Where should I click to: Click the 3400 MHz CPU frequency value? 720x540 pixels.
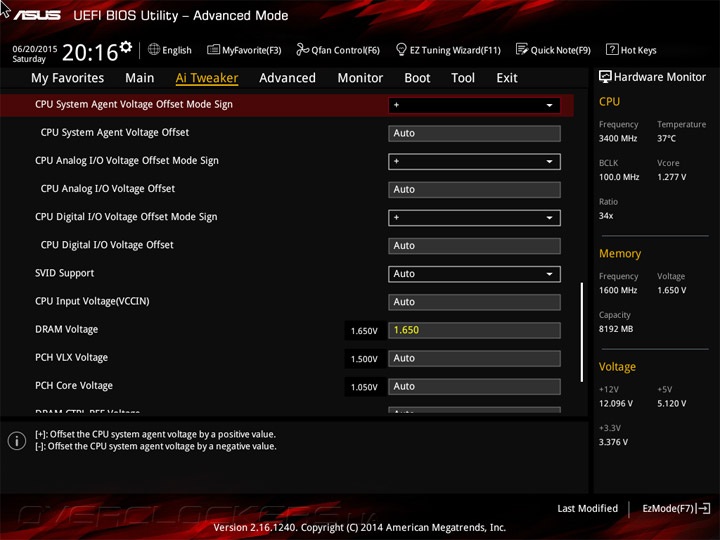(x=618, y=138)
